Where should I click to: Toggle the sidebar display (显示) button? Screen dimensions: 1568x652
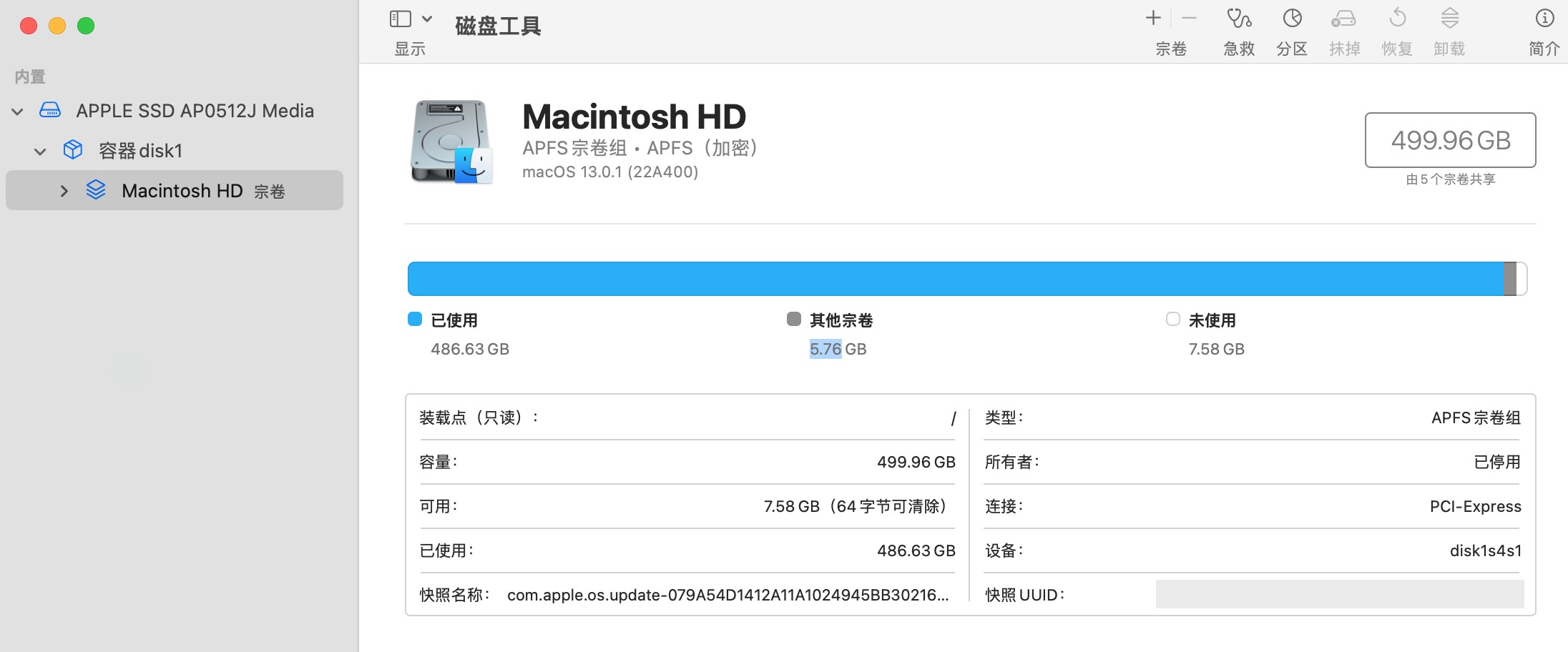click(x=401, y=19)
